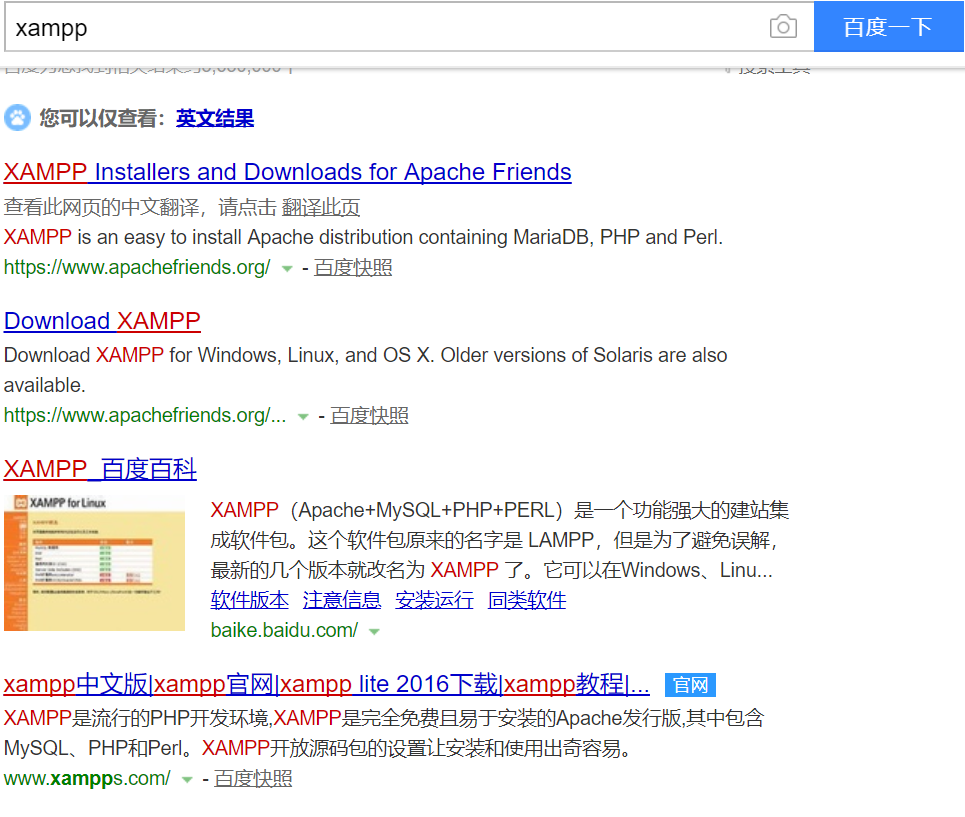Open 百度快照 for the Download XAMPP result
This screenshot has height=817, width=965.
pos(369,416)
